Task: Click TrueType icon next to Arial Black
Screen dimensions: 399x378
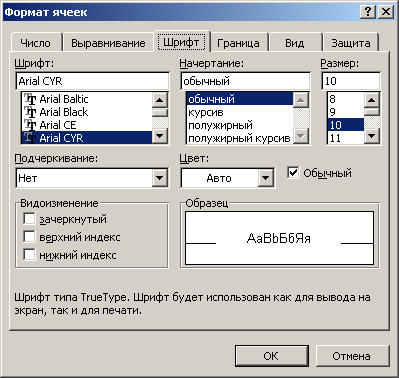Action: point(30,112)
